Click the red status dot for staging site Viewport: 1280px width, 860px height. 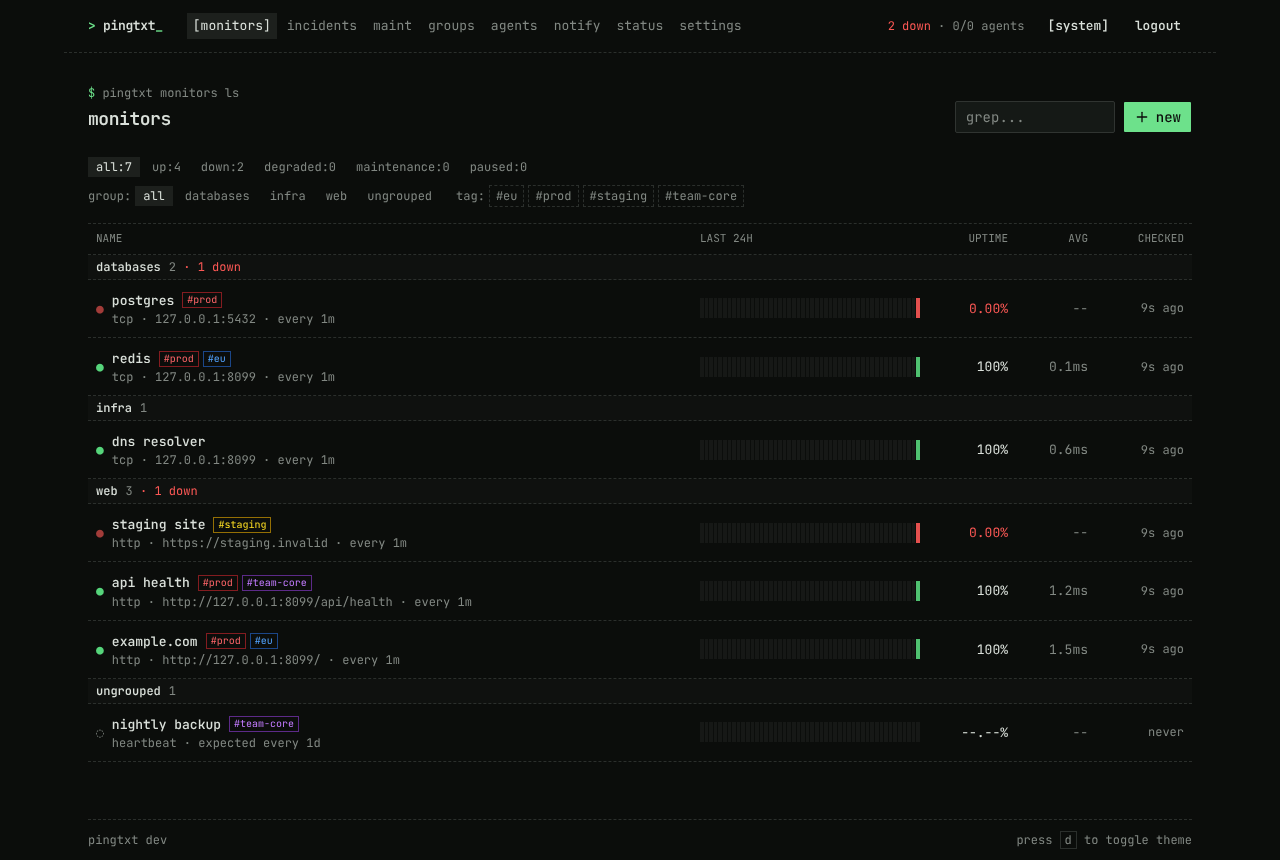[100, 533]
